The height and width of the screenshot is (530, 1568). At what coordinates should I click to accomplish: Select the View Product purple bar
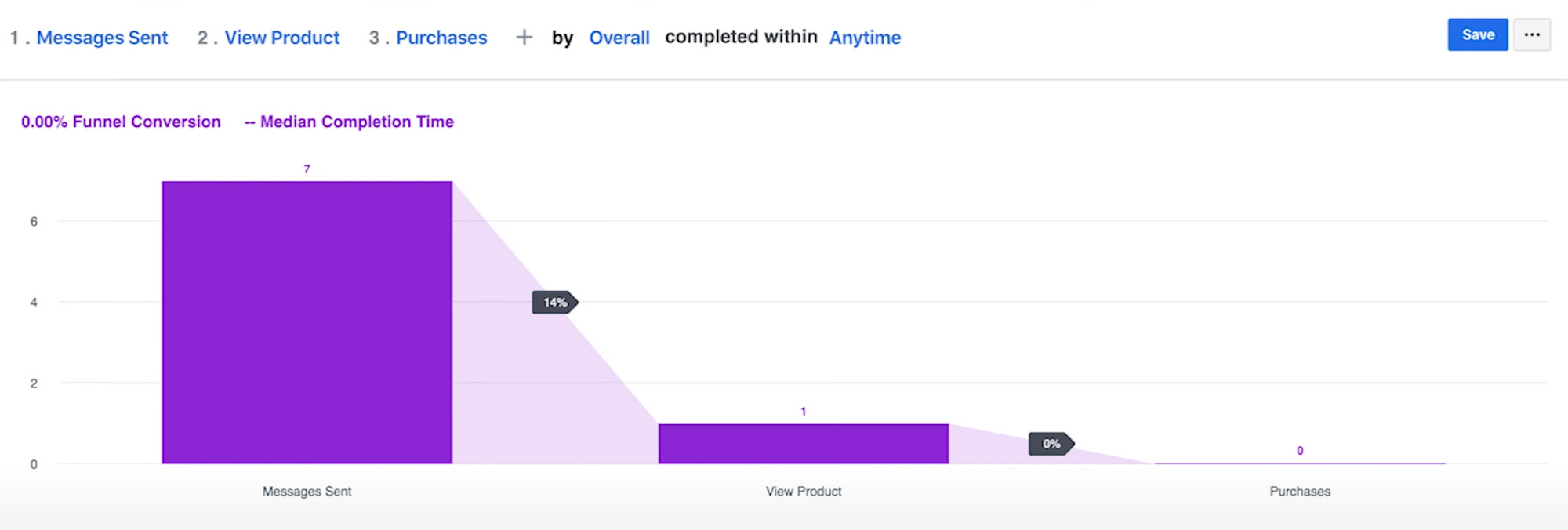point(804,444)
